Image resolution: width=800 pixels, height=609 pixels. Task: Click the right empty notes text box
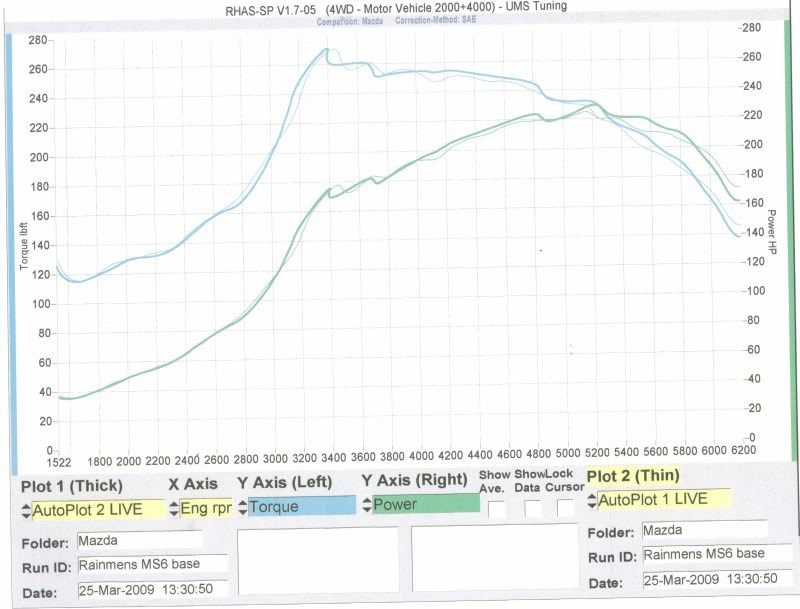490,561
